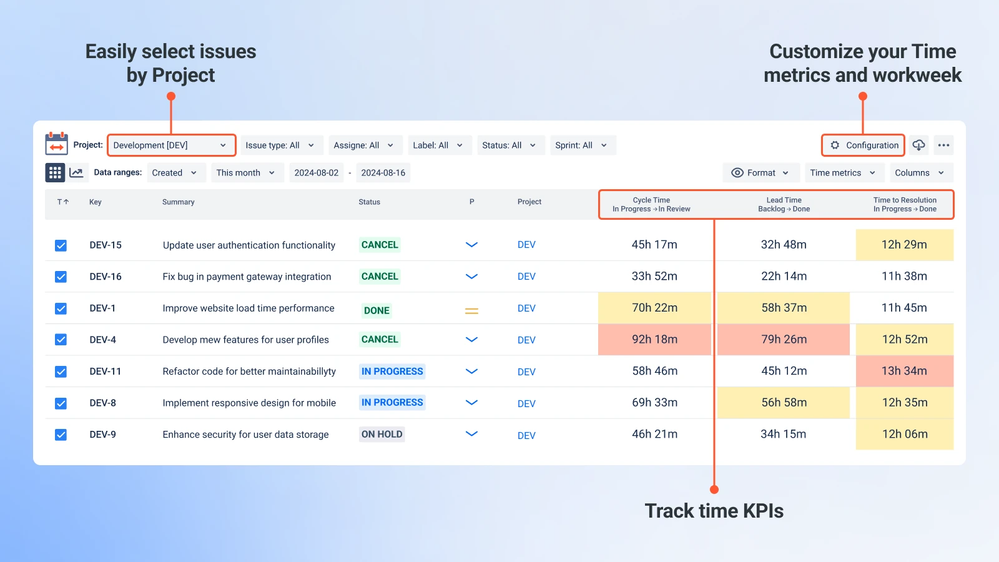Click the medium priority icon for DEV-1
The image size is (999, 562).
click(471, 311)
